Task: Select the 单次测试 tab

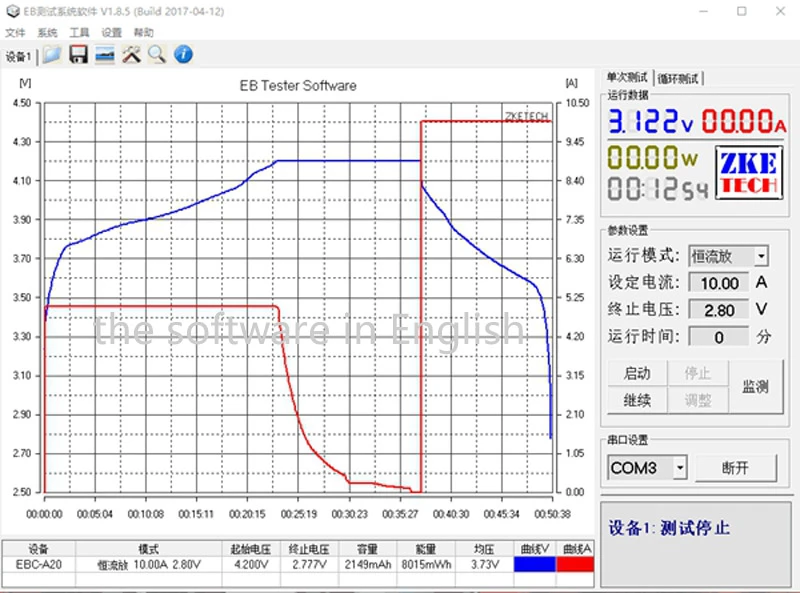Action: tap(627, 77)
